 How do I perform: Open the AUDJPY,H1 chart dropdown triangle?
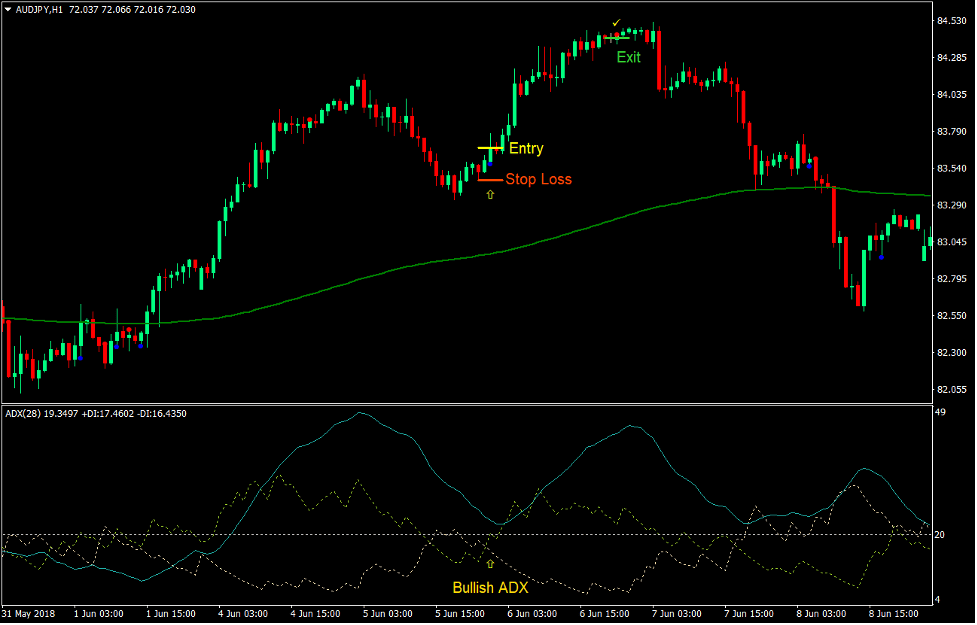pos(8,9)
